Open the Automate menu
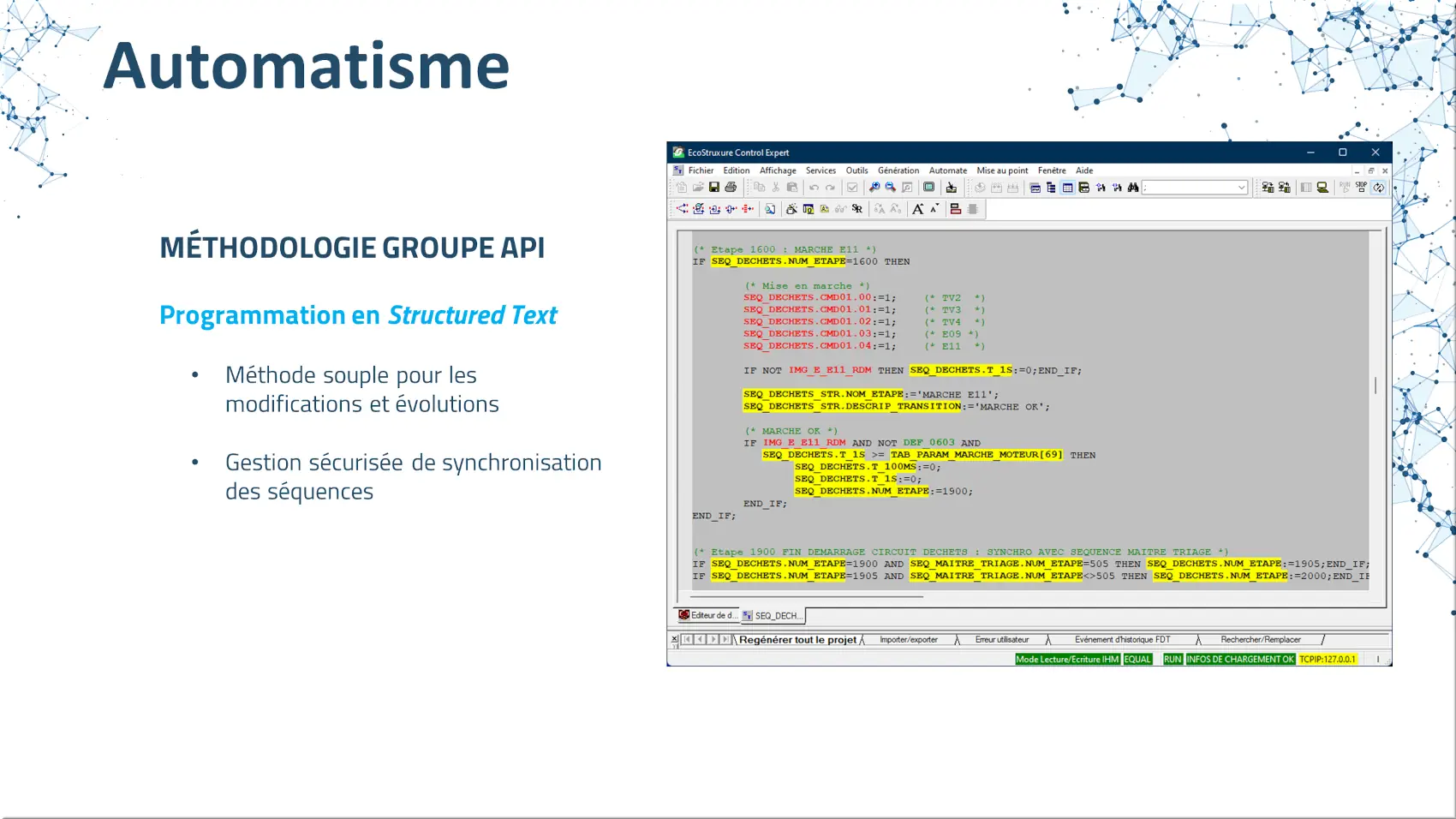This screenshot has width=1456, height=819. coord(947,170)
